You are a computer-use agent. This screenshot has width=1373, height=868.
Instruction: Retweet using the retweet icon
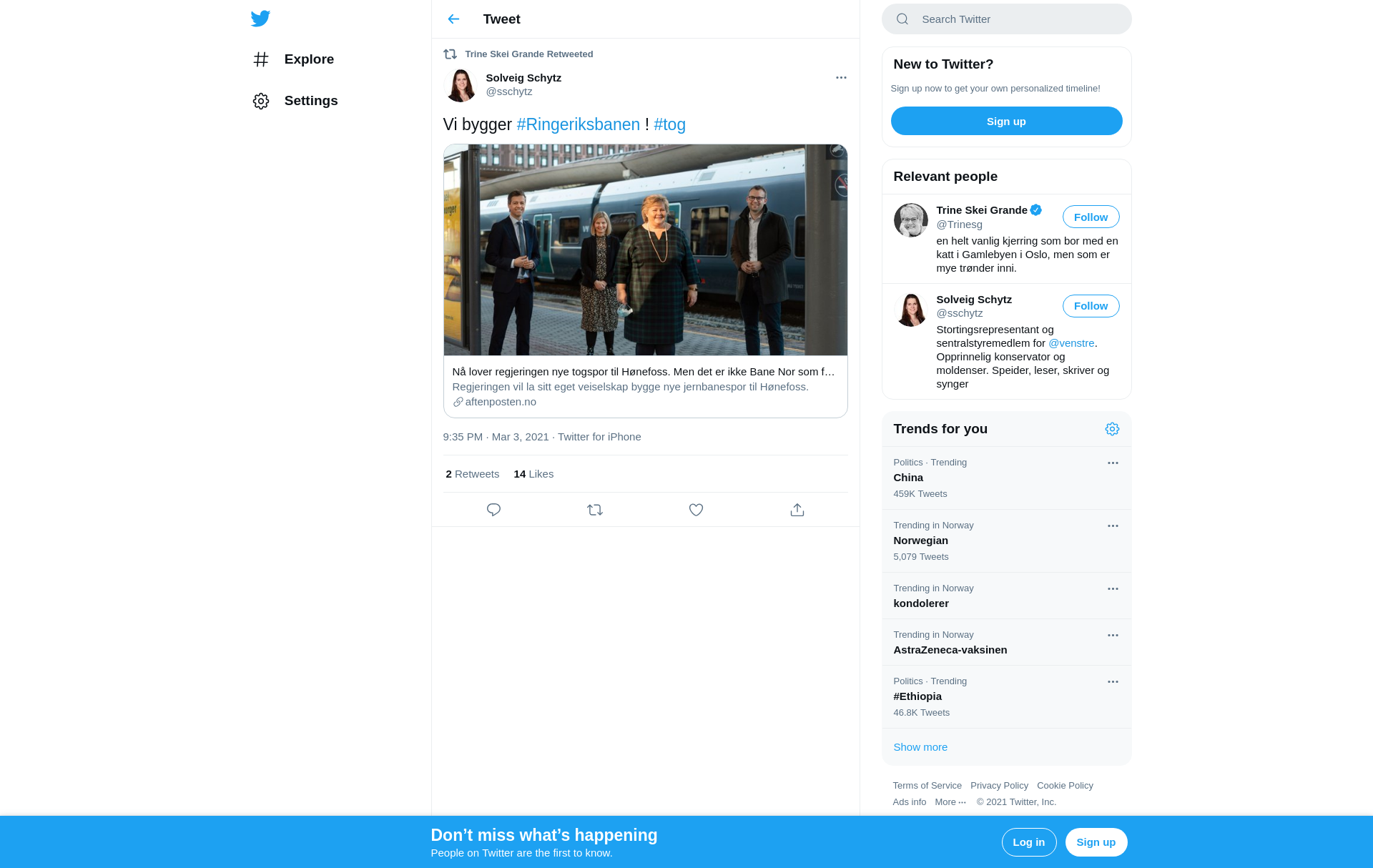595,510
